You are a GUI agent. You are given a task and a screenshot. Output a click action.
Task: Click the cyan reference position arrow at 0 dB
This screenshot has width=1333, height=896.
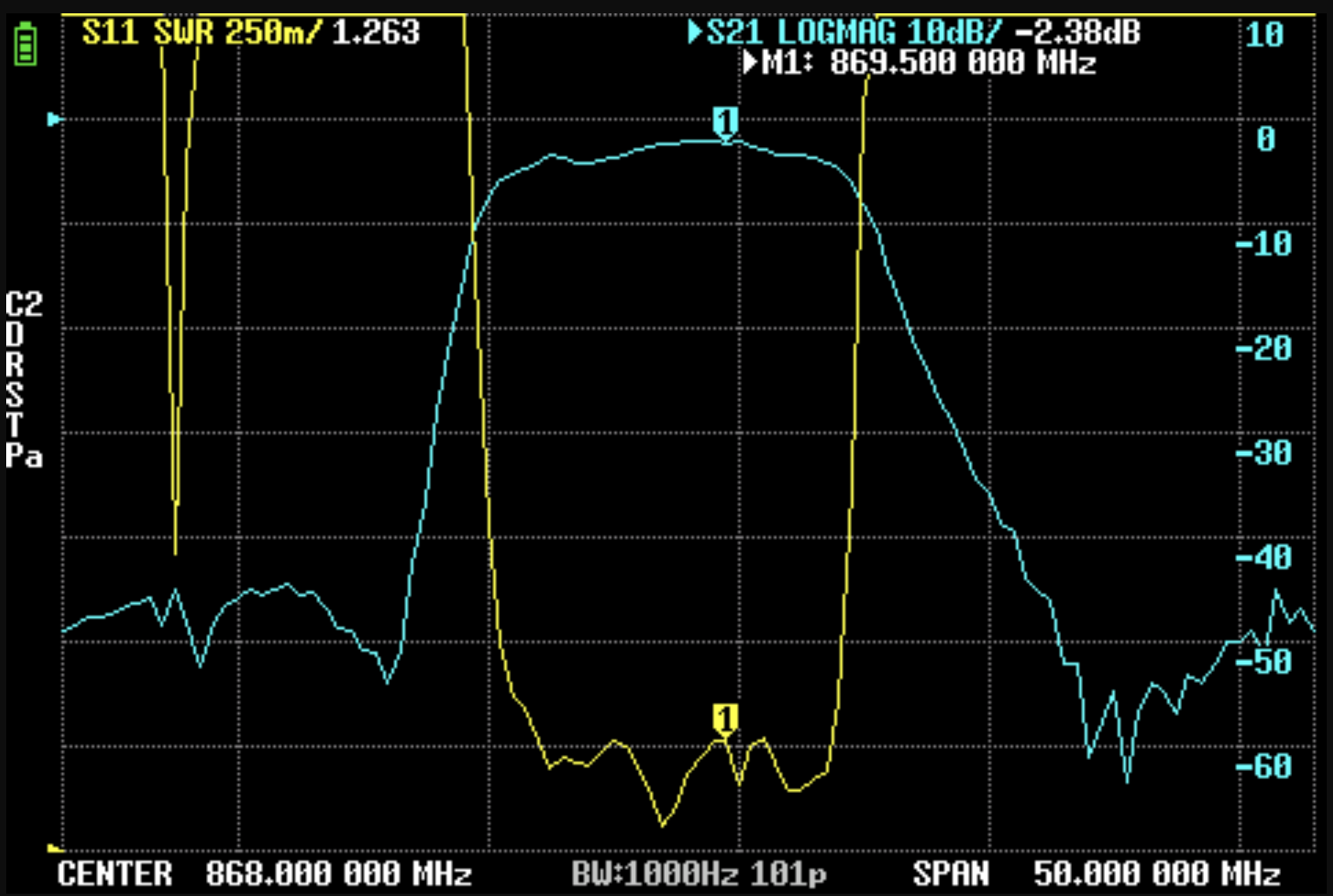click(x=54, y=119)
